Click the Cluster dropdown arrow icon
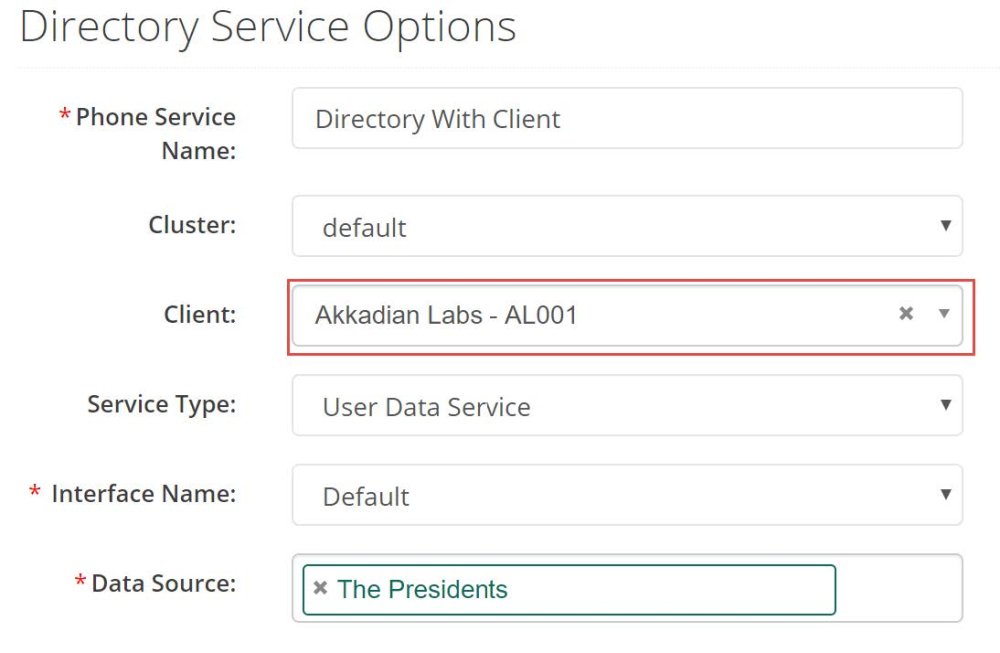Viewport: 1000px width, 653px height. tap(945, 225)
